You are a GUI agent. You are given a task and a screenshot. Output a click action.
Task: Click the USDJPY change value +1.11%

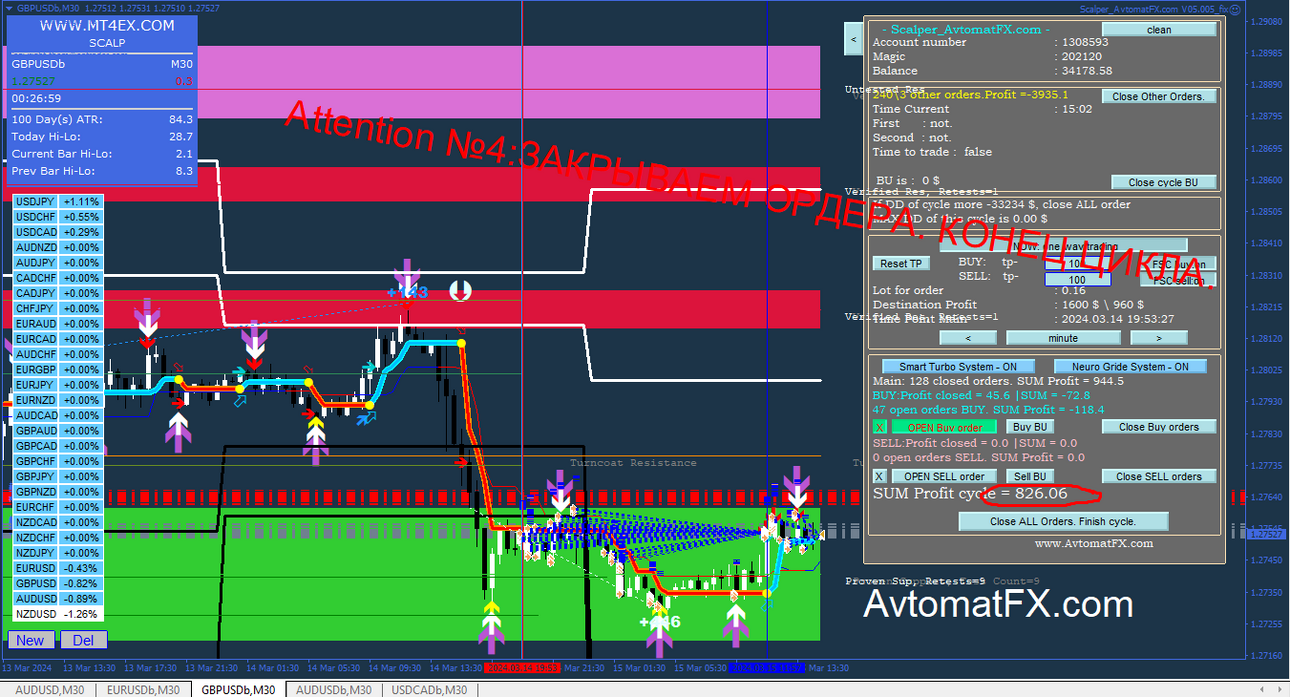click(x=82, y=201)
